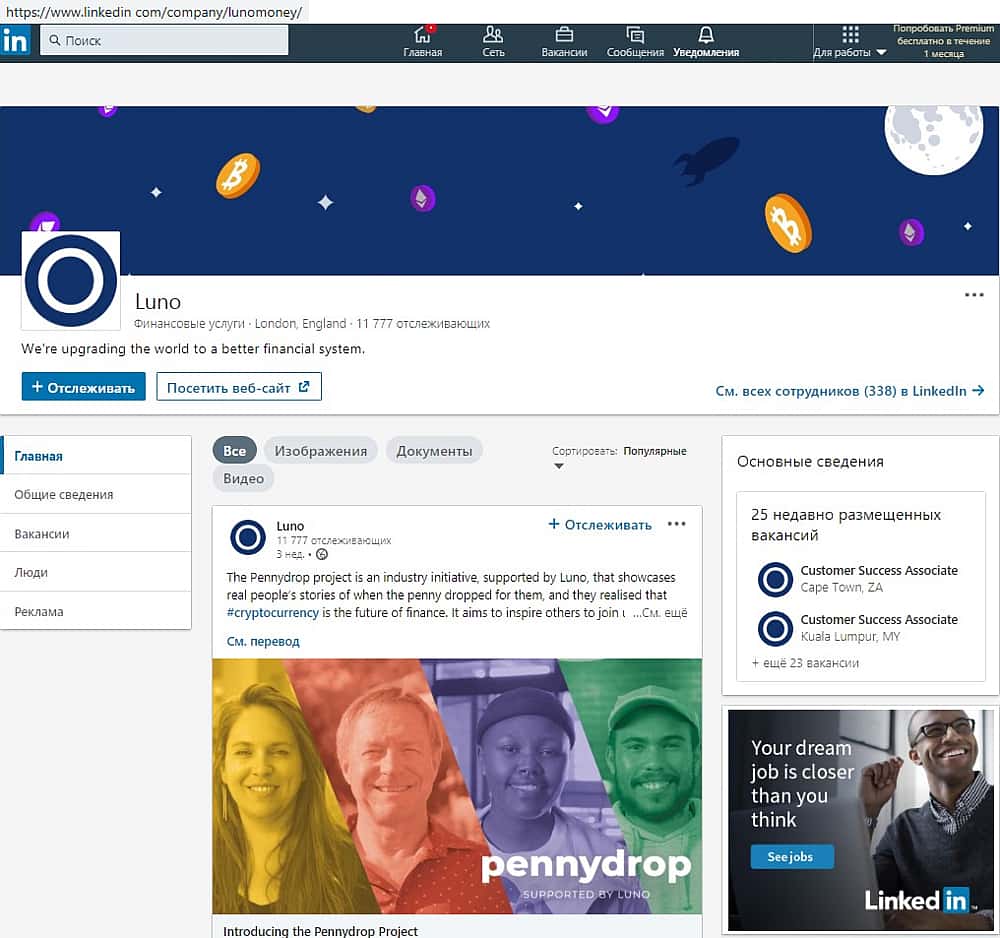Show ещё 23 вакансии link

pos(805,663)
